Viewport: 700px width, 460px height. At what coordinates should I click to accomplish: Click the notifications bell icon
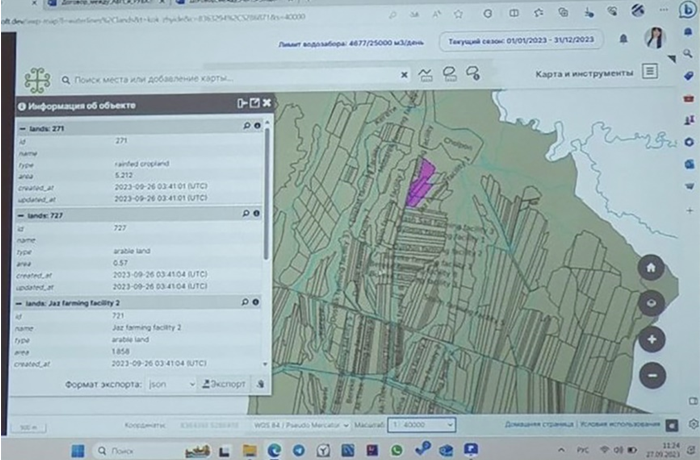pos(624,39)
